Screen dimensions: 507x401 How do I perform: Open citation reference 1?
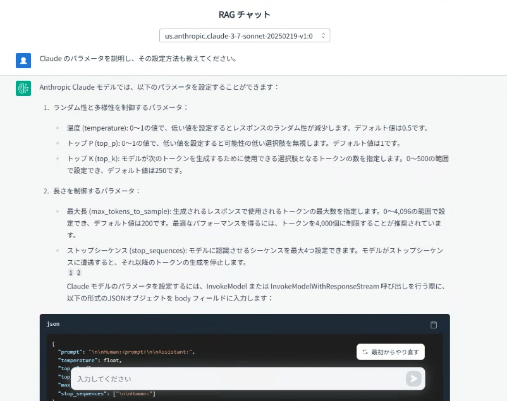pos(70,273)
